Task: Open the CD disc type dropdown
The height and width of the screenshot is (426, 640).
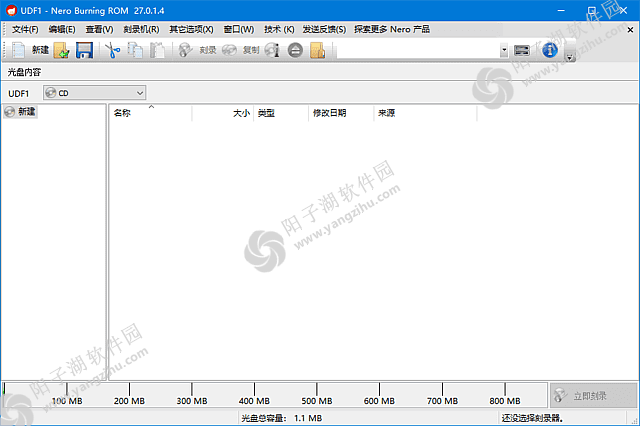Action: (x=95, y=93)
